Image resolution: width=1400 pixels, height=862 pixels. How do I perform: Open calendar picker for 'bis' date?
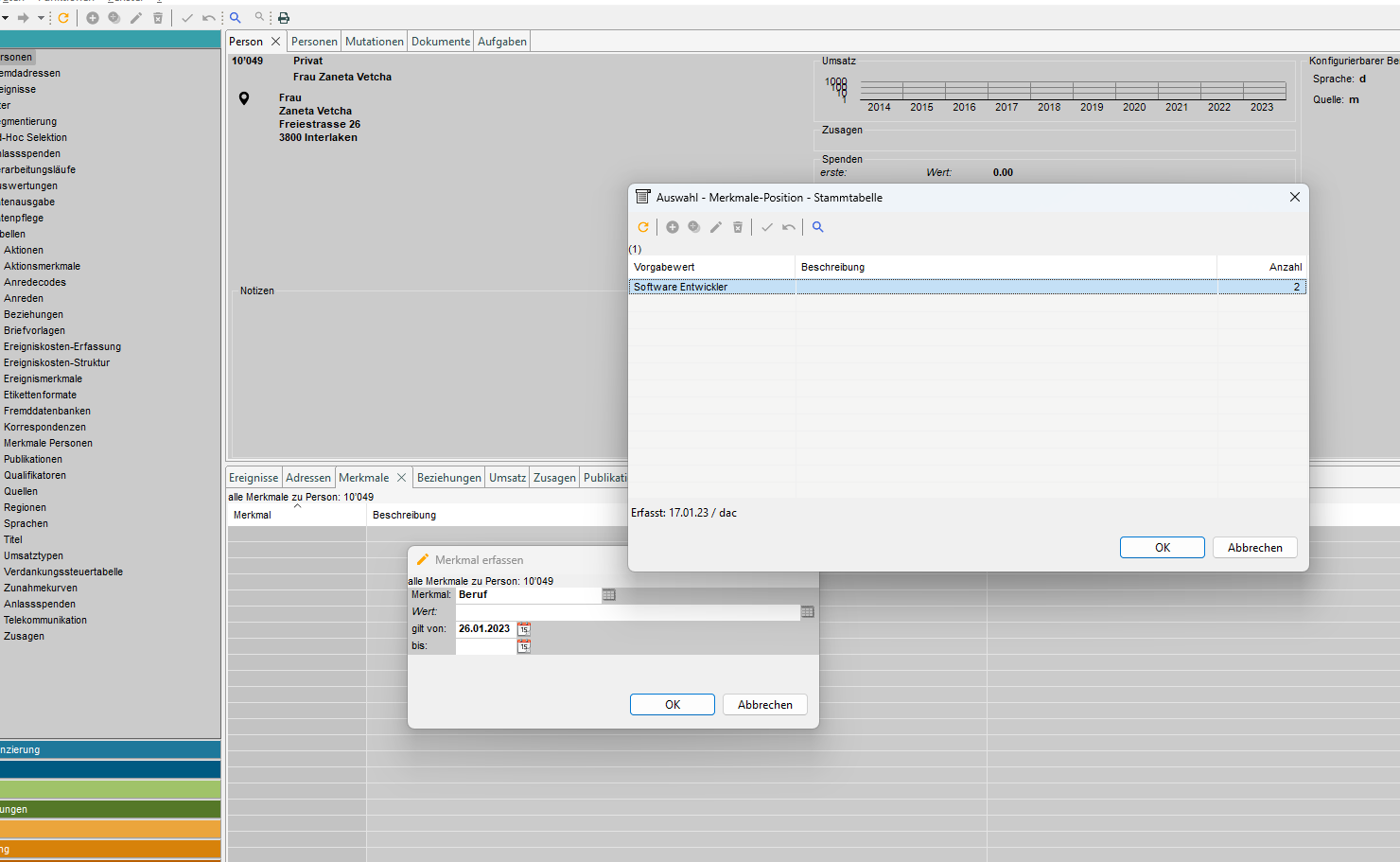[x=524, y=646]
